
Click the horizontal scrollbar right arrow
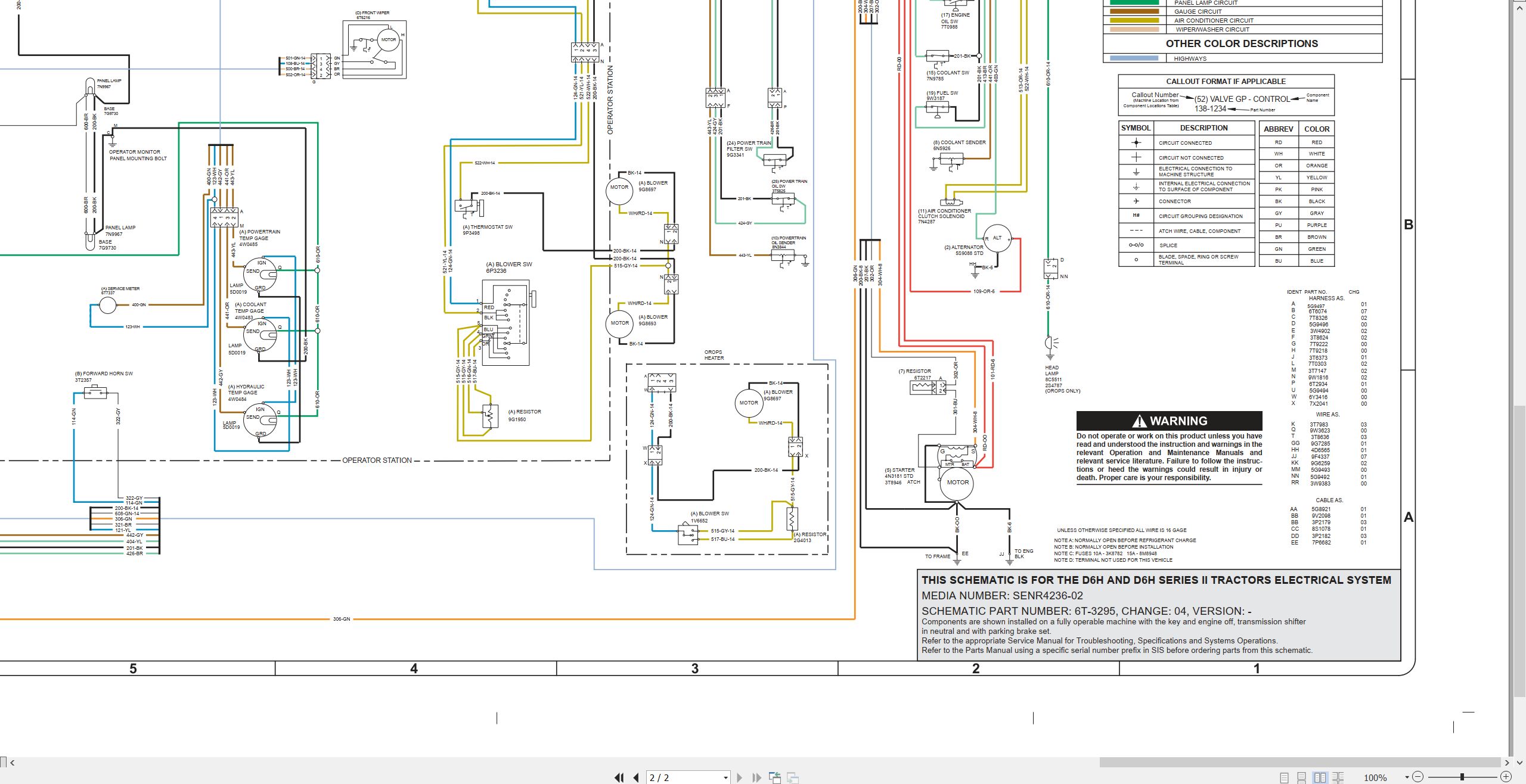click(1506, 763)
